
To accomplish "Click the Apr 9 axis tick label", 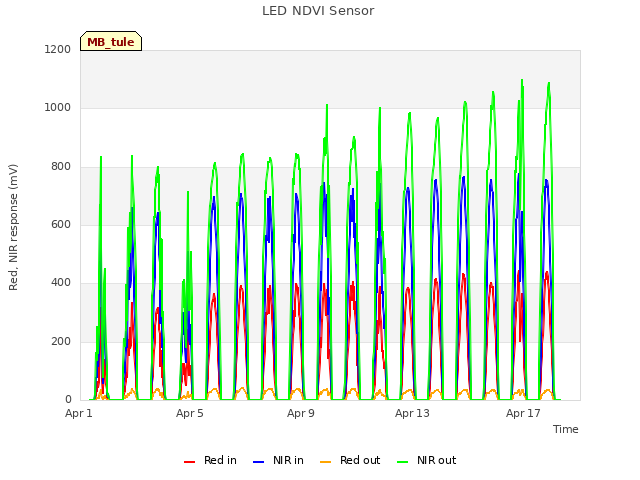I will tap(301, 413).
